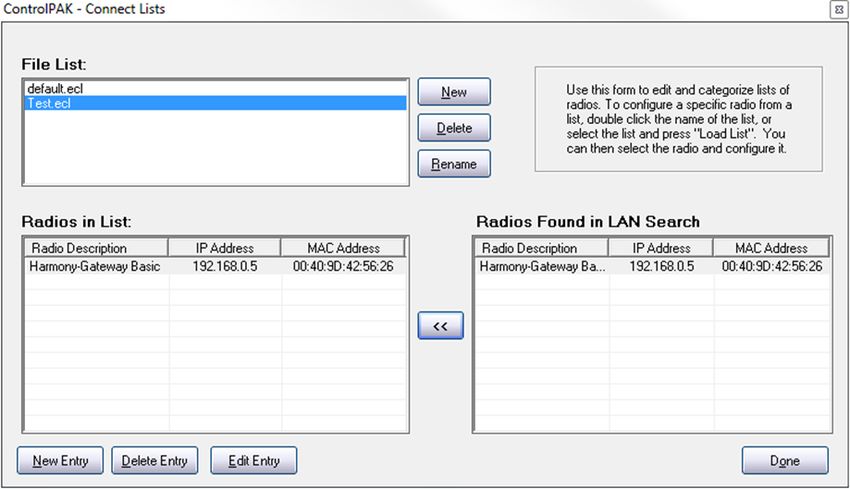Open Edit Entry for the radio
Viewport: 850px width, 489px height.
(254, 461)
